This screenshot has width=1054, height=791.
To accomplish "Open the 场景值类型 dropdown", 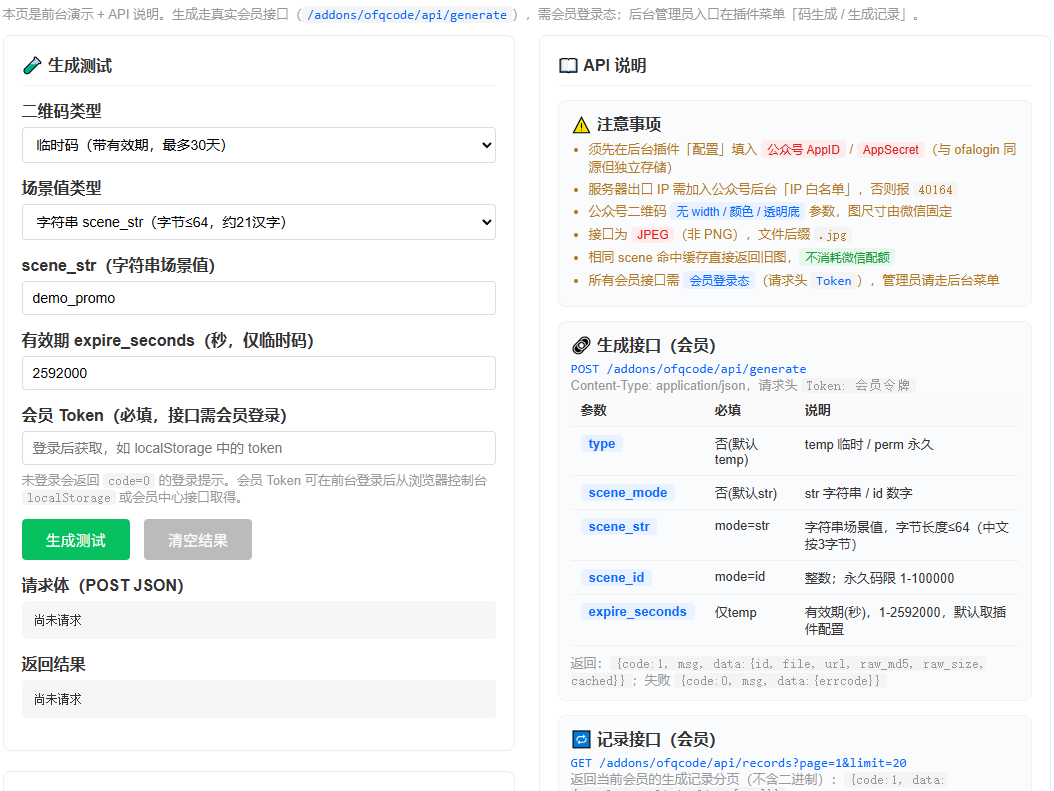I will (259, 222).
